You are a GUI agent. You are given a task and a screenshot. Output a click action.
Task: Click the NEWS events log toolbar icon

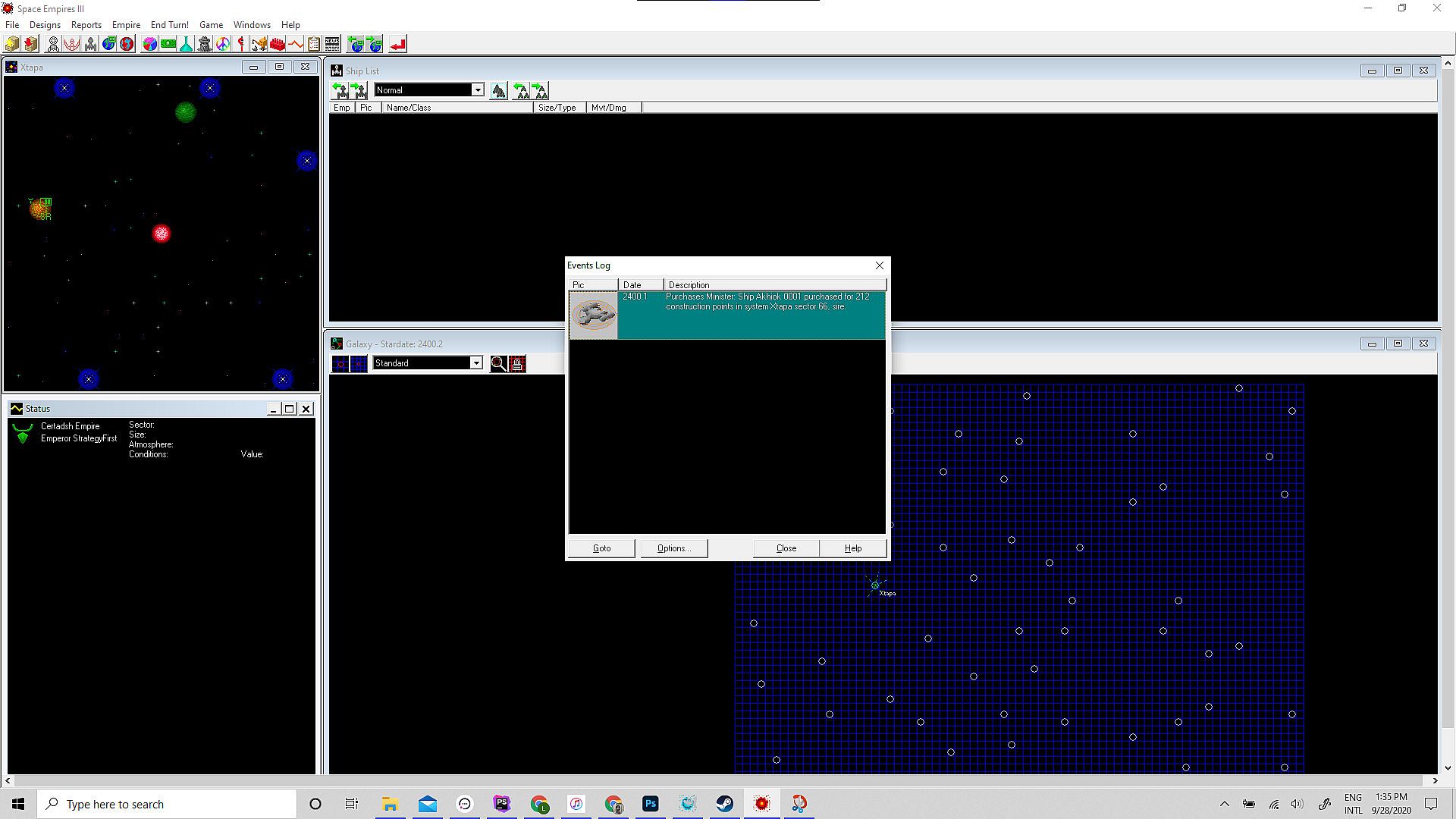(x=332, y=44)
